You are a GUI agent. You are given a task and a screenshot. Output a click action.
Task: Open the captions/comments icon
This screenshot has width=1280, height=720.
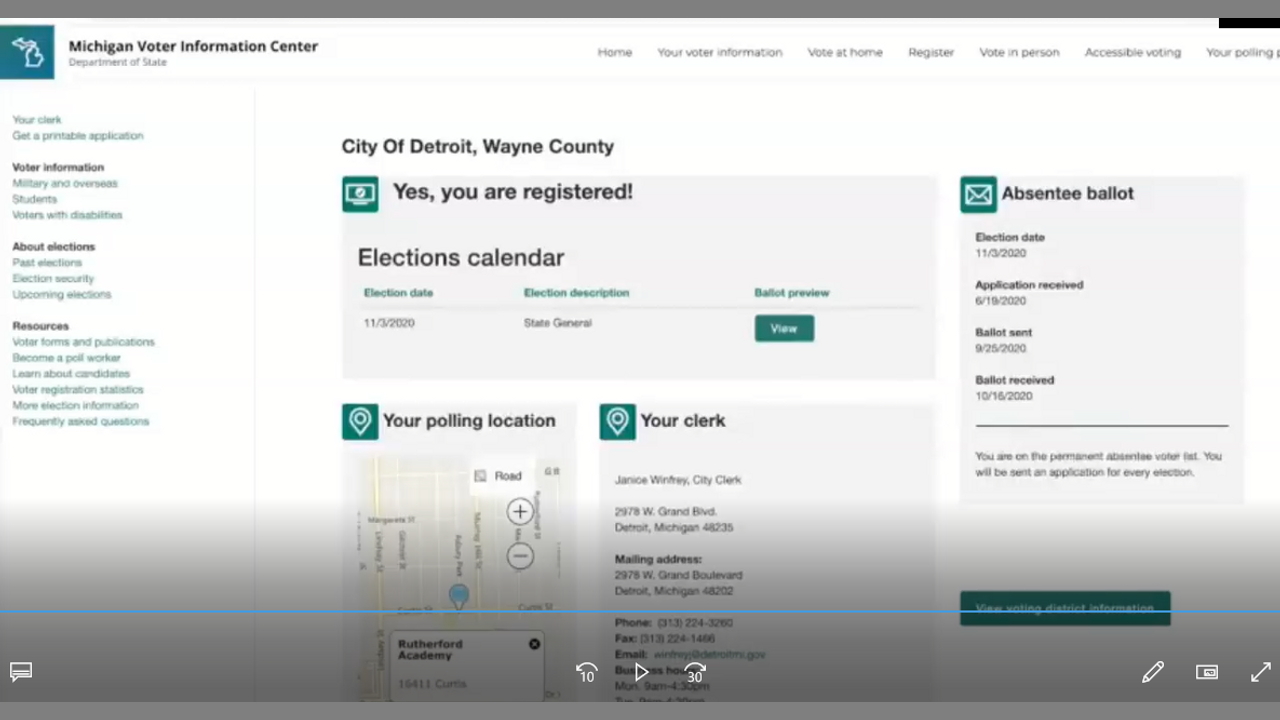coord(21,672)
